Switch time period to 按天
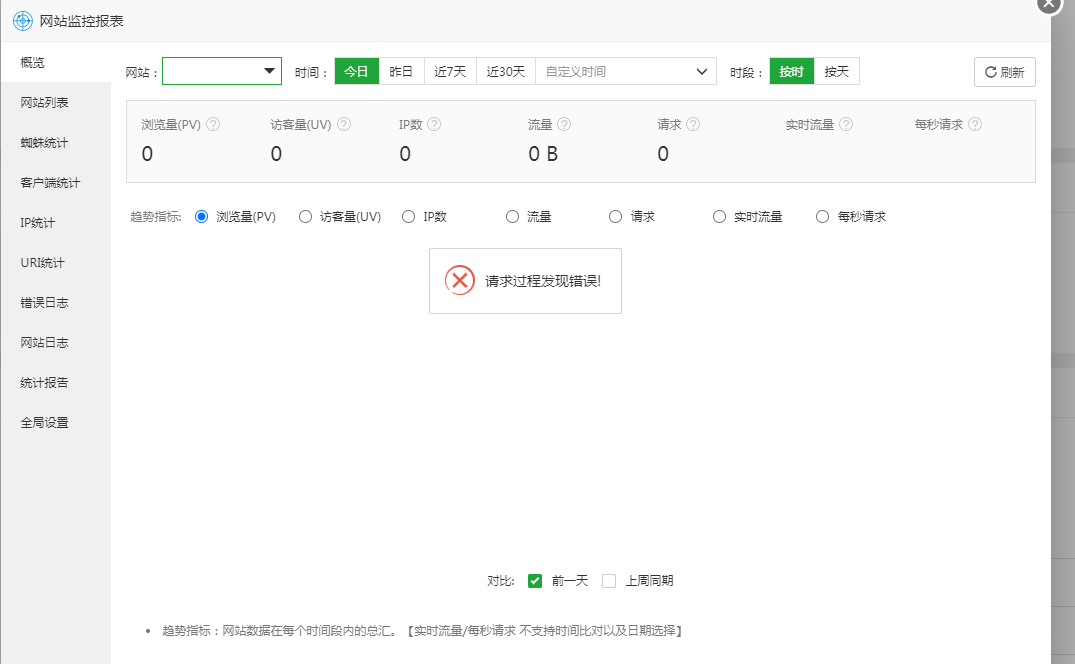This screenshot has width=1075, height=664. 836,71
